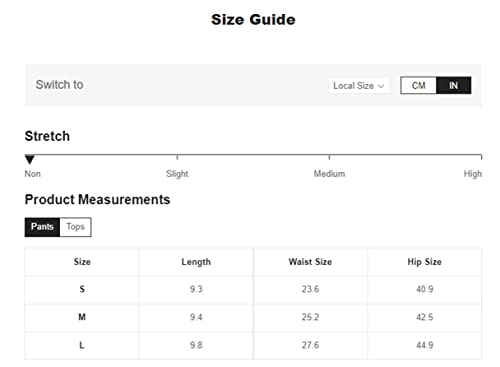Click the Non stretch label
This screenshot has height=367, width=500.
point(33,174)
